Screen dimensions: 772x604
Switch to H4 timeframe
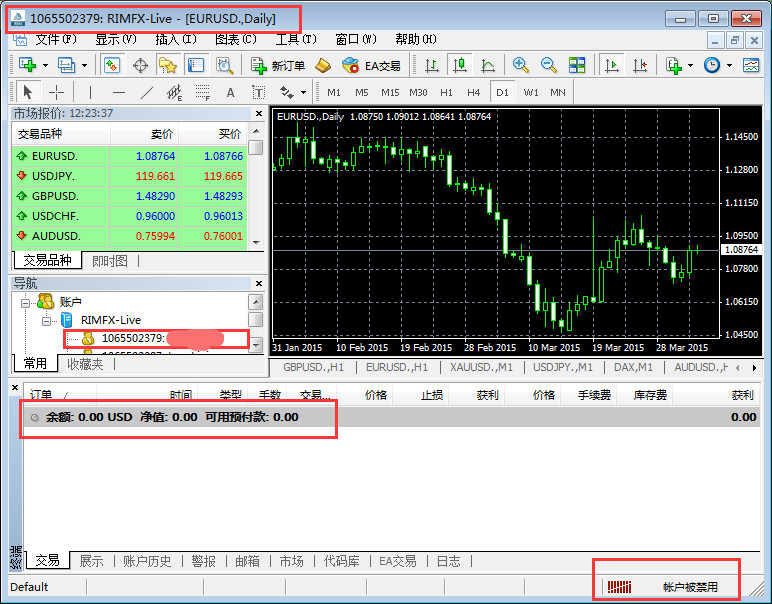[x=474, y=92]
